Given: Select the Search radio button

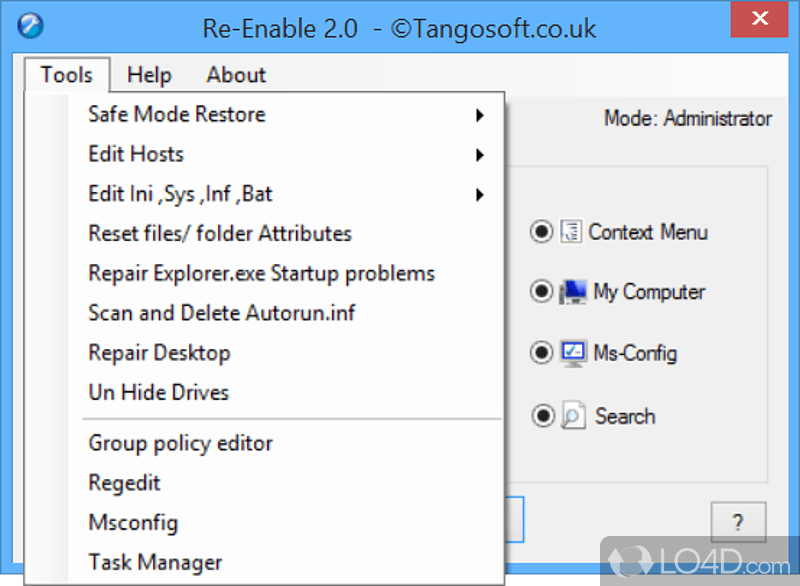Looking at the screenshot, I should click(541, 416).
